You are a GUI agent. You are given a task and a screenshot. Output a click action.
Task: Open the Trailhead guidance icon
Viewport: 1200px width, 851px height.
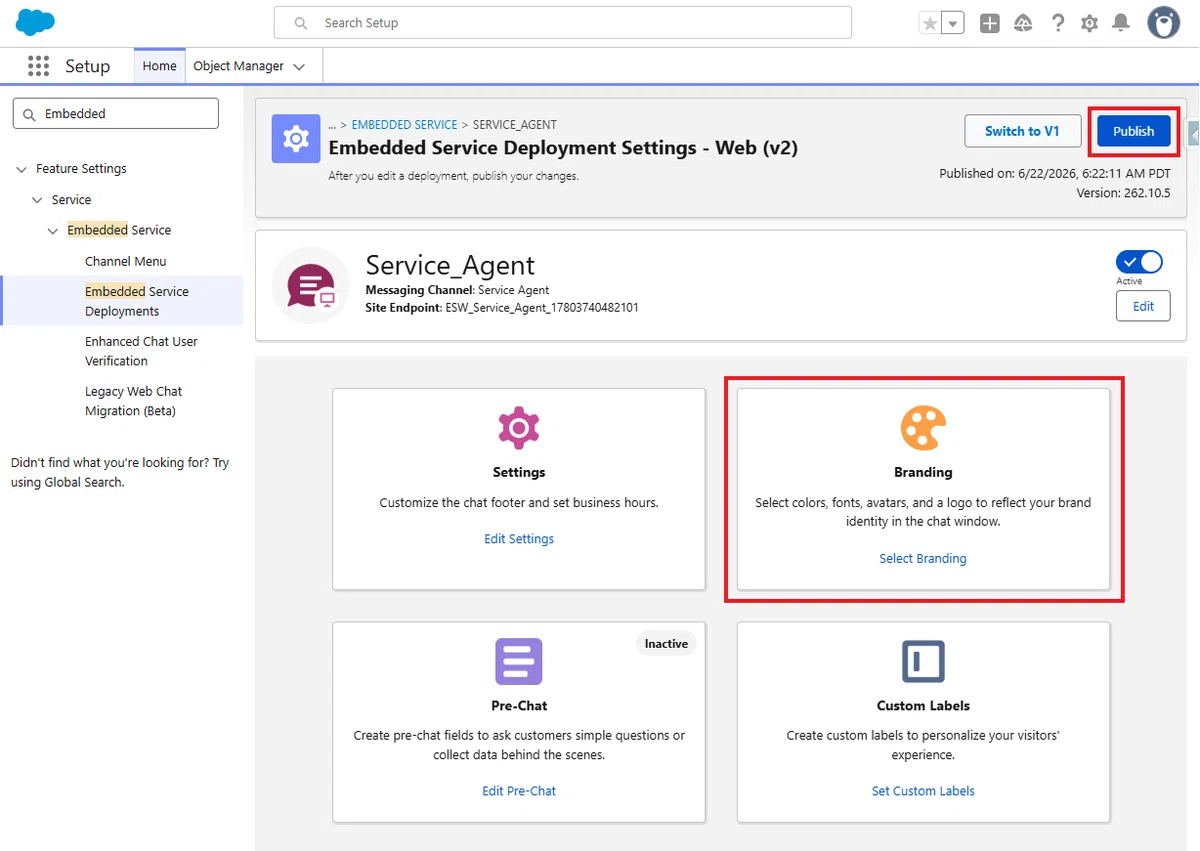[1023, 23]
